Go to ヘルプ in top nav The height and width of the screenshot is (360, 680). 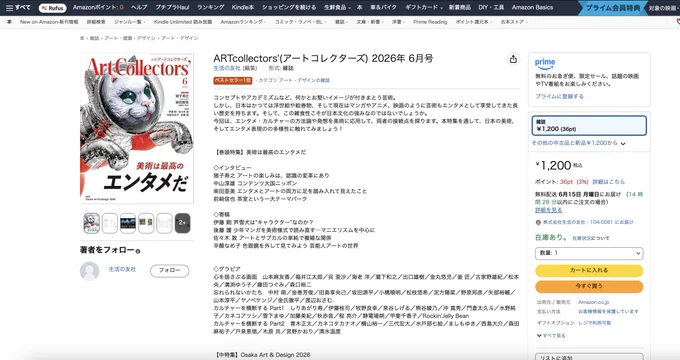(139, 7)
